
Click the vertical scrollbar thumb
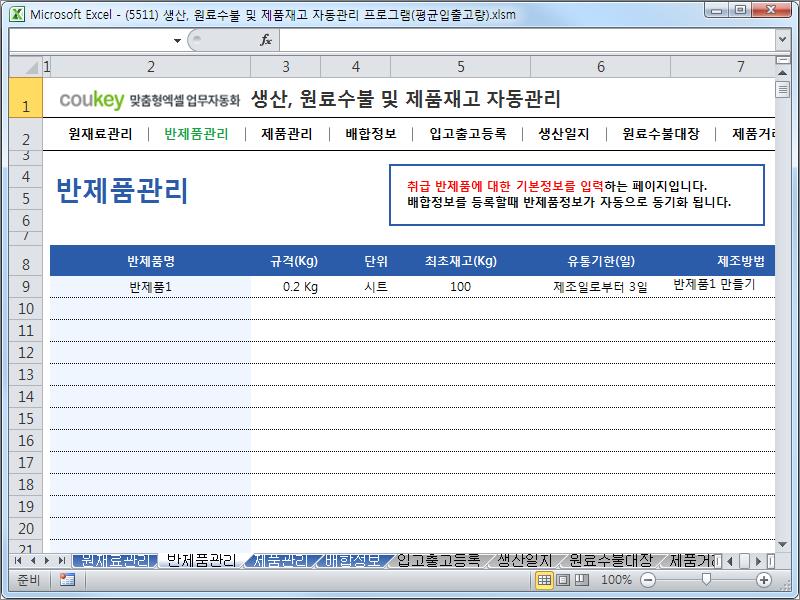[x=782, y=90]
